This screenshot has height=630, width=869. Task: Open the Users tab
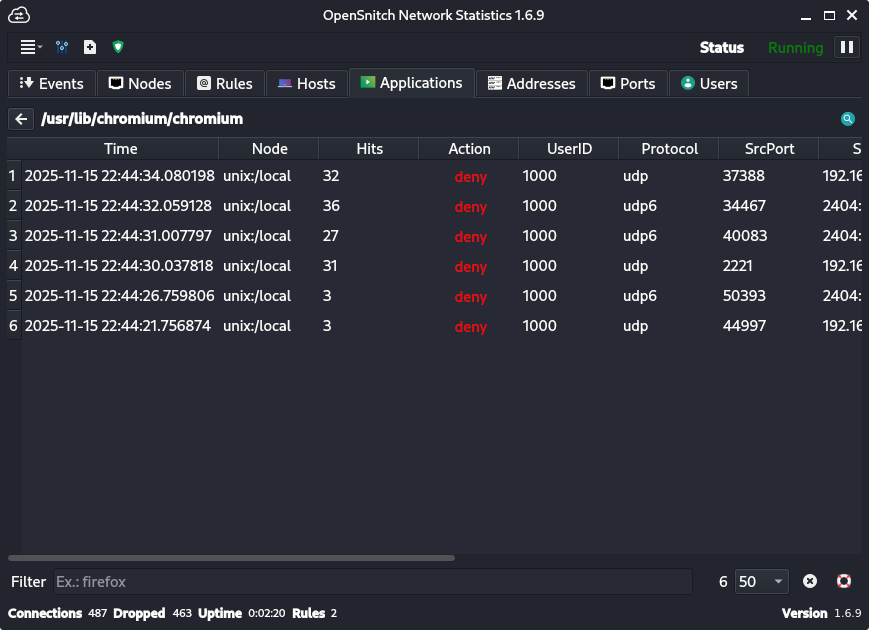709,84
